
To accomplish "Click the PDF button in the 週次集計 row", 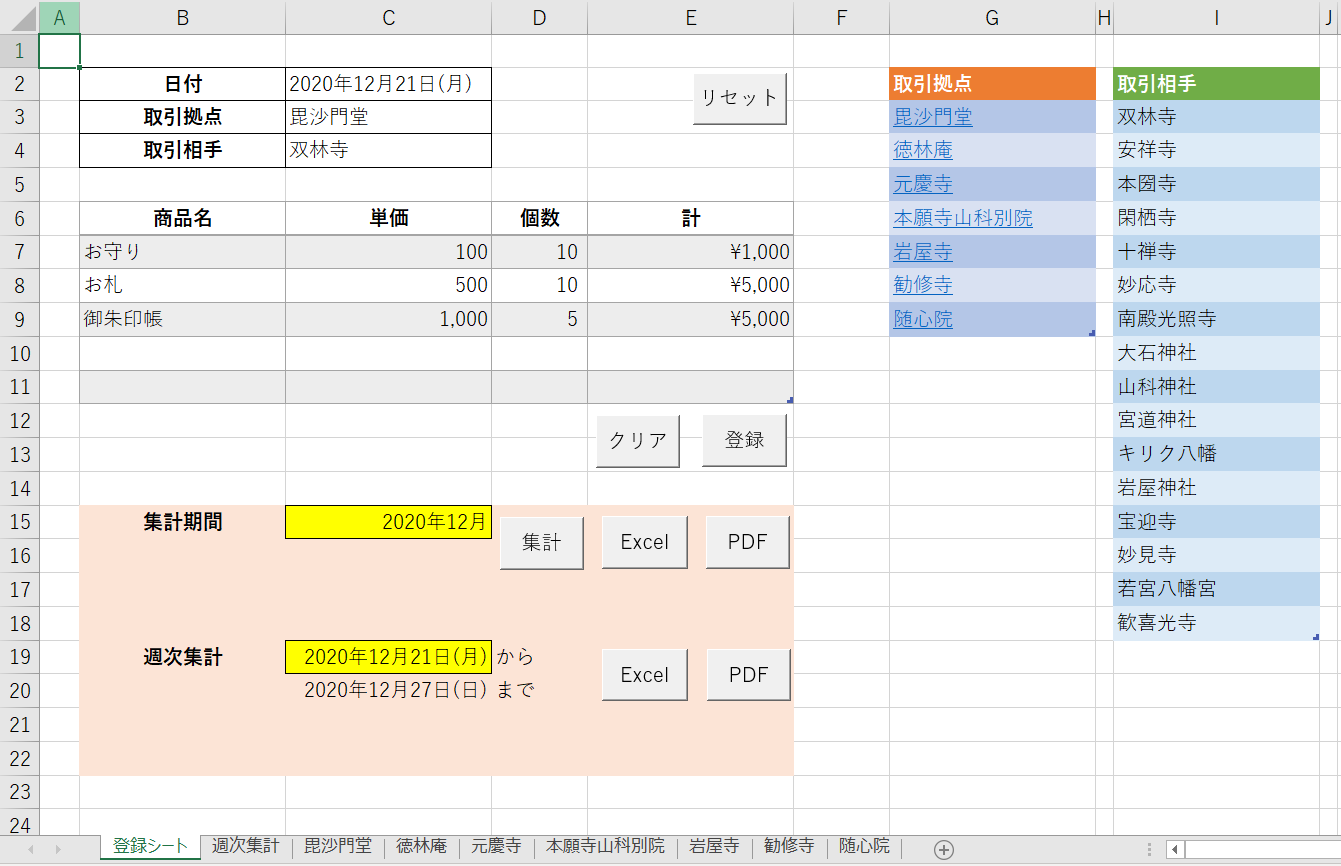I will tap(748, 675).
